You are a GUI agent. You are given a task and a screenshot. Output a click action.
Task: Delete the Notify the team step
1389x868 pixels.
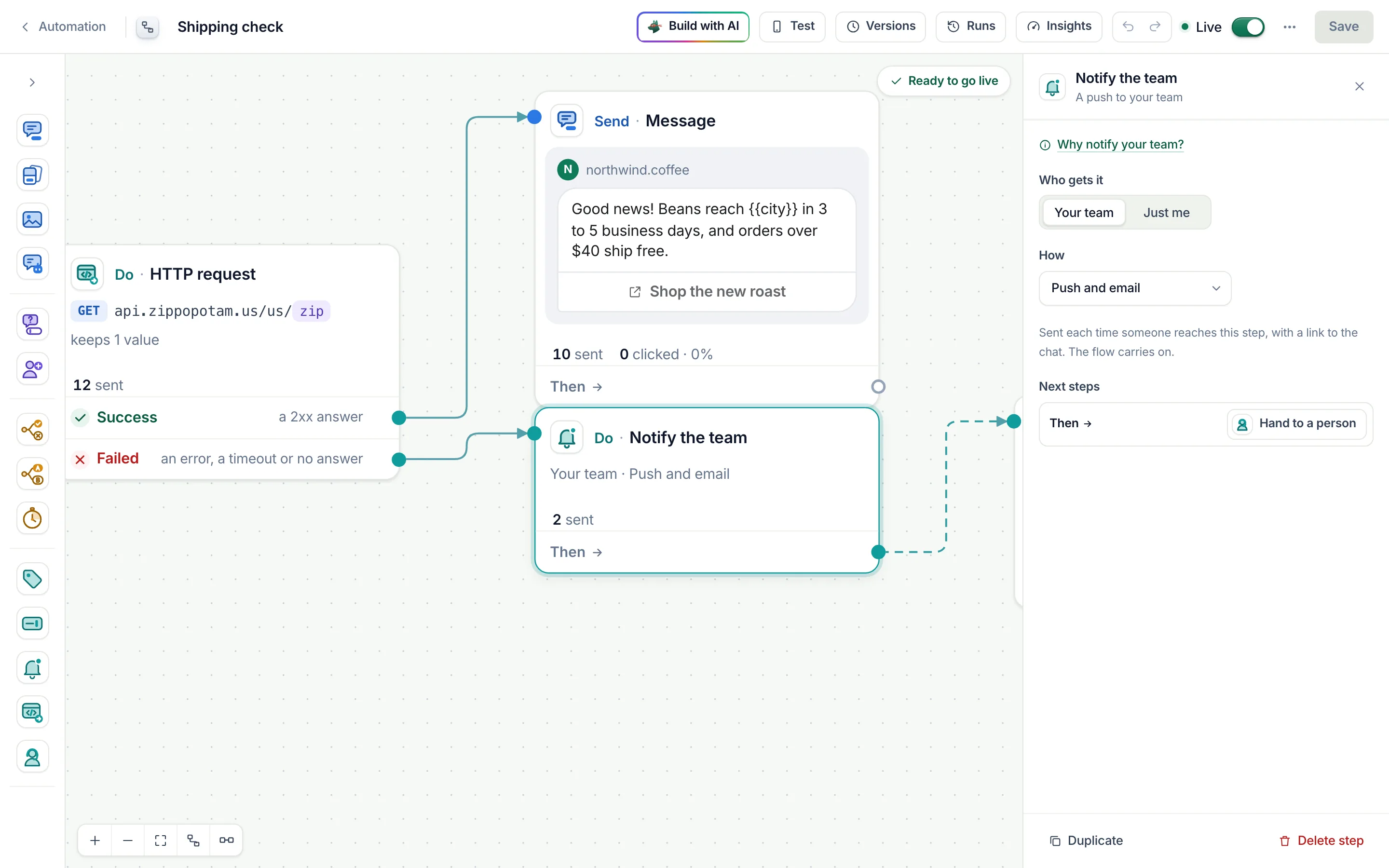pyautogui.click(x=1321, y=841)
